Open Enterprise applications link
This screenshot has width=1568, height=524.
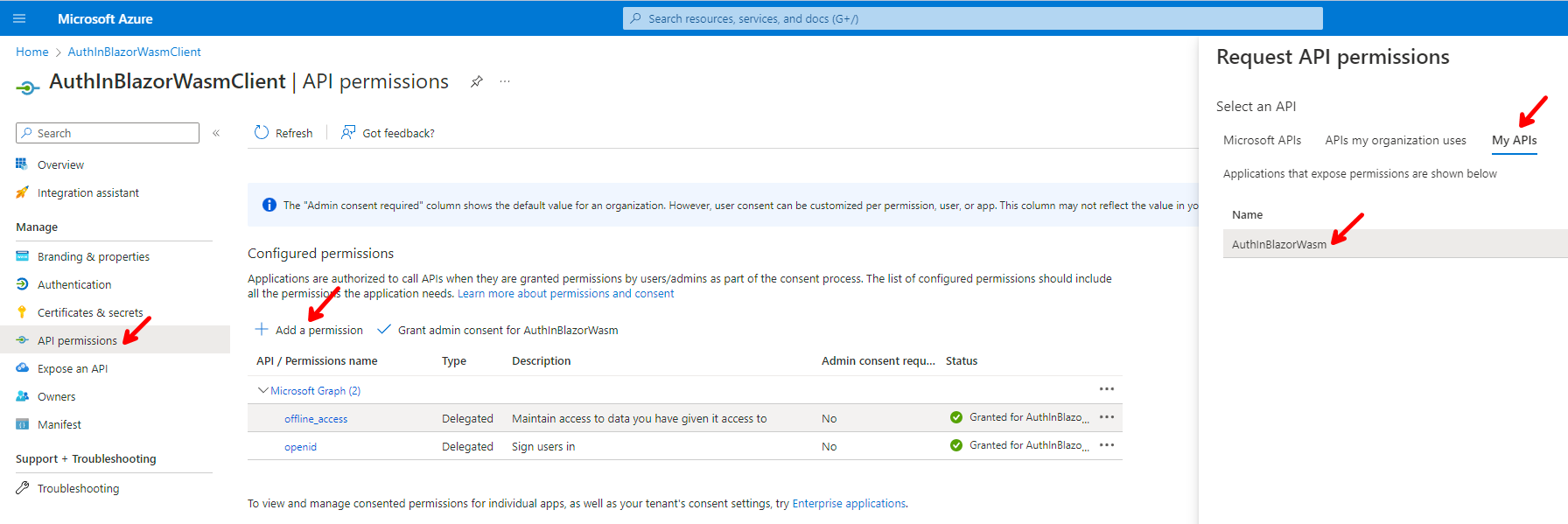[x=849, y=503]
